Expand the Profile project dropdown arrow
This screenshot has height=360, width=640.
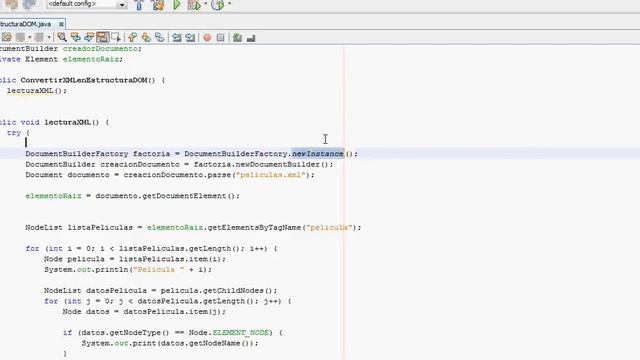pyautogui.click(x=229, y=4)
